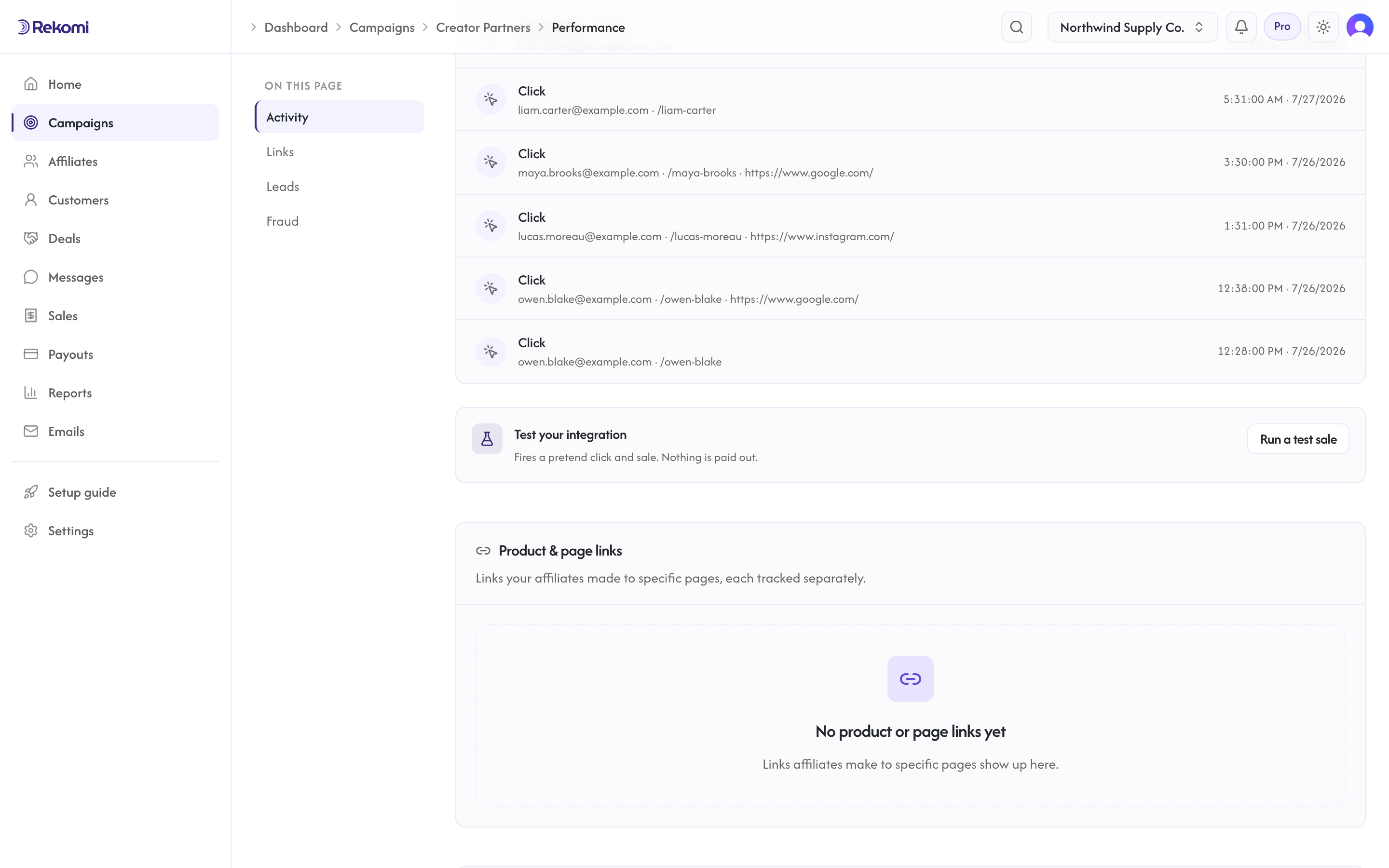Open the user avatar menu
Viewport: 1389px width, 868px height.
pyautogui.click(x=1360, y=27)
